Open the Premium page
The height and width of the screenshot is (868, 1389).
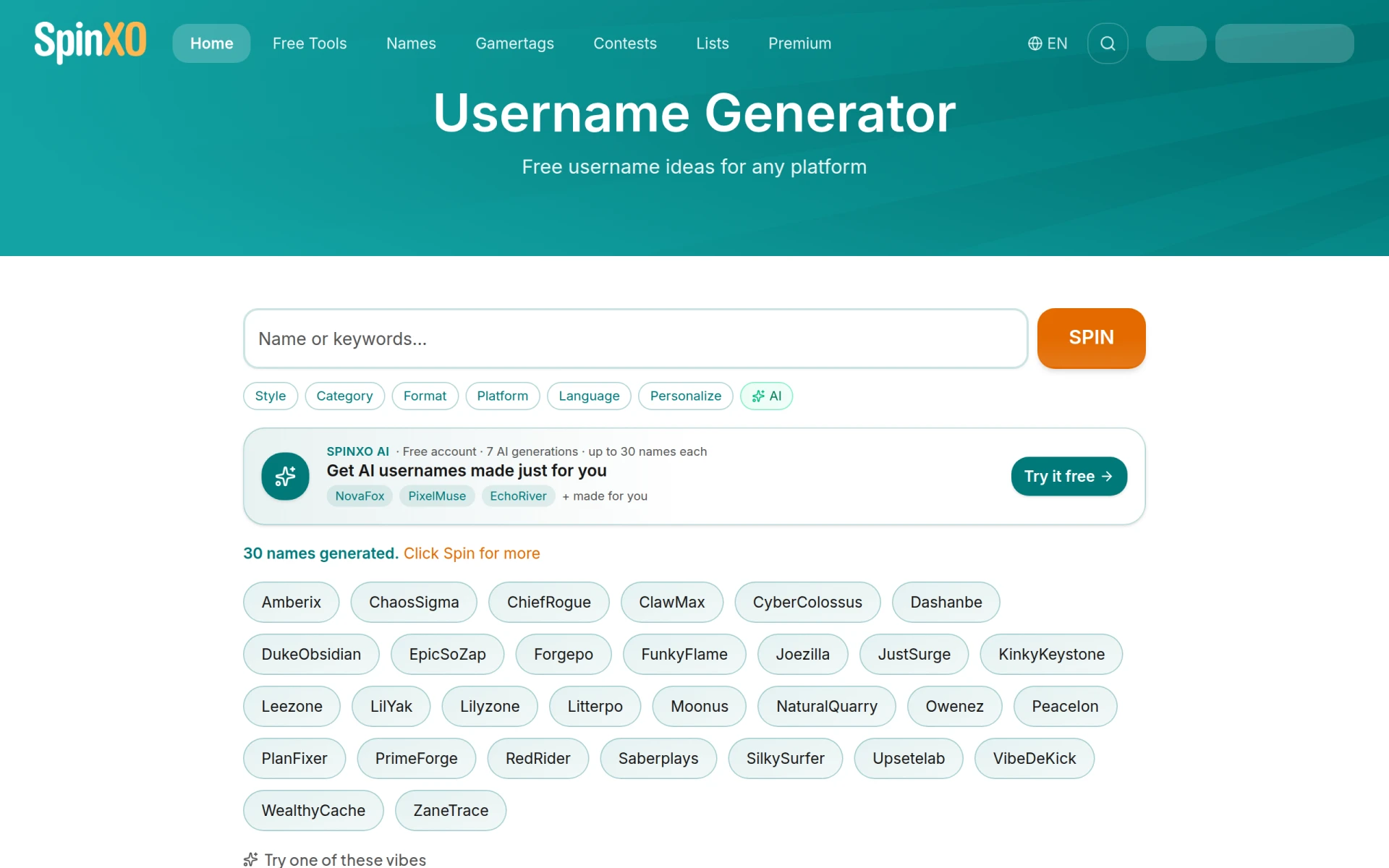coord(799,43)
